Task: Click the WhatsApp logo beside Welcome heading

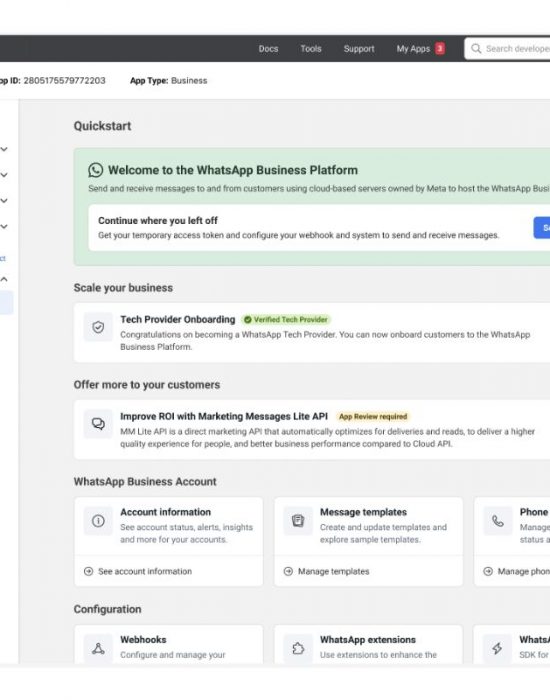Action: coord(96,170)
